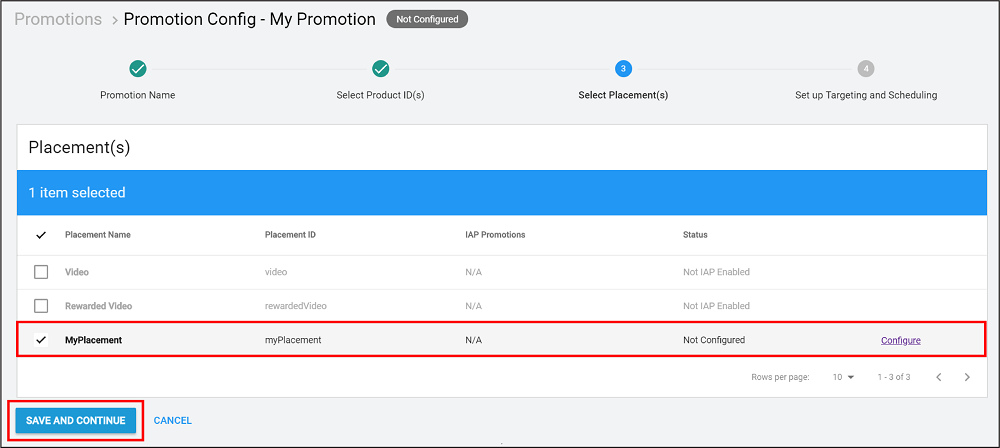The width and height of the screenshot is (1000, 448).
Task: Click the N/A IAP Promotions cell for Video
Action: pos(473,272)
